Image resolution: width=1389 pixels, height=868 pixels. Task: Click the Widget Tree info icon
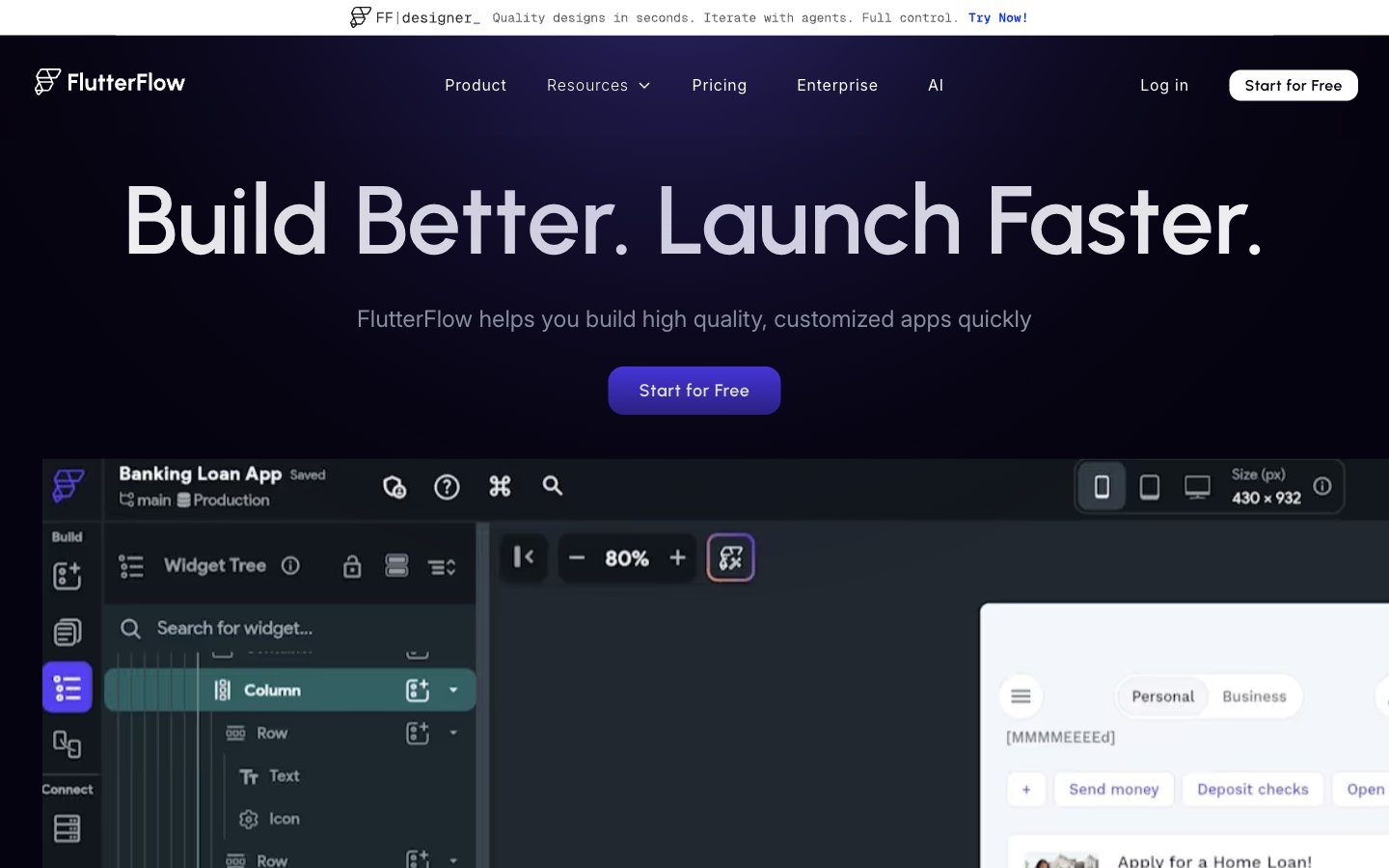[290, 566]
